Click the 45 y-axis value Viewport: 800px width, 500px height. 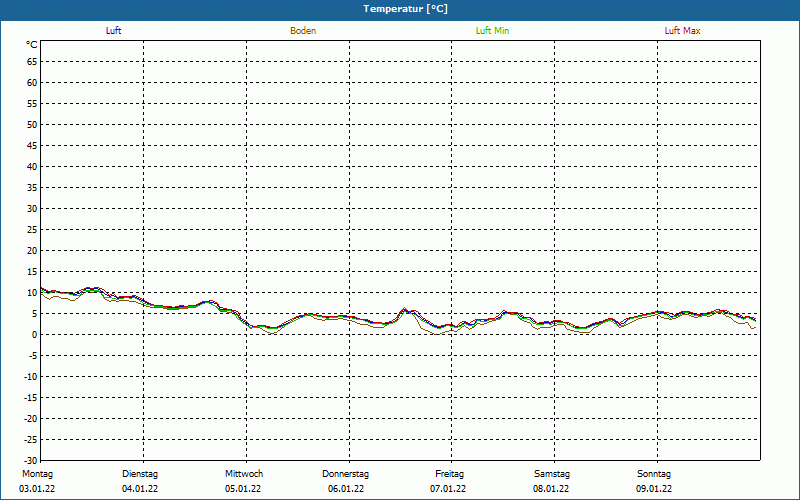point(32,145)
